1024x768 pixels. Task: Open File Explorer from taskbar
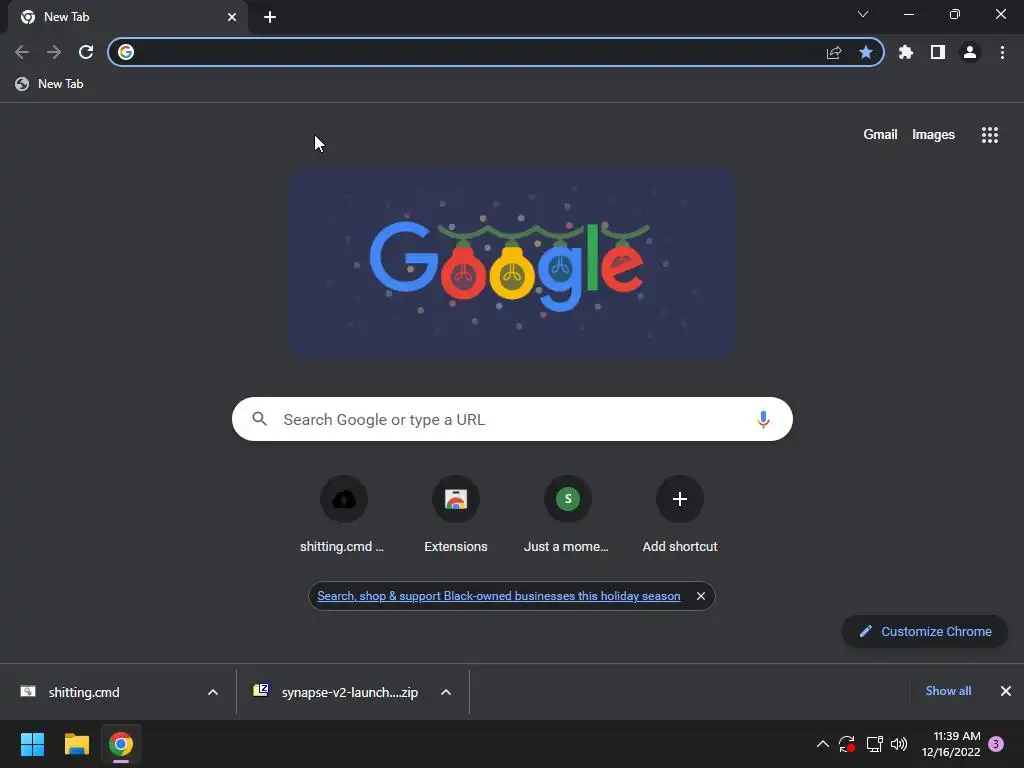76,744
